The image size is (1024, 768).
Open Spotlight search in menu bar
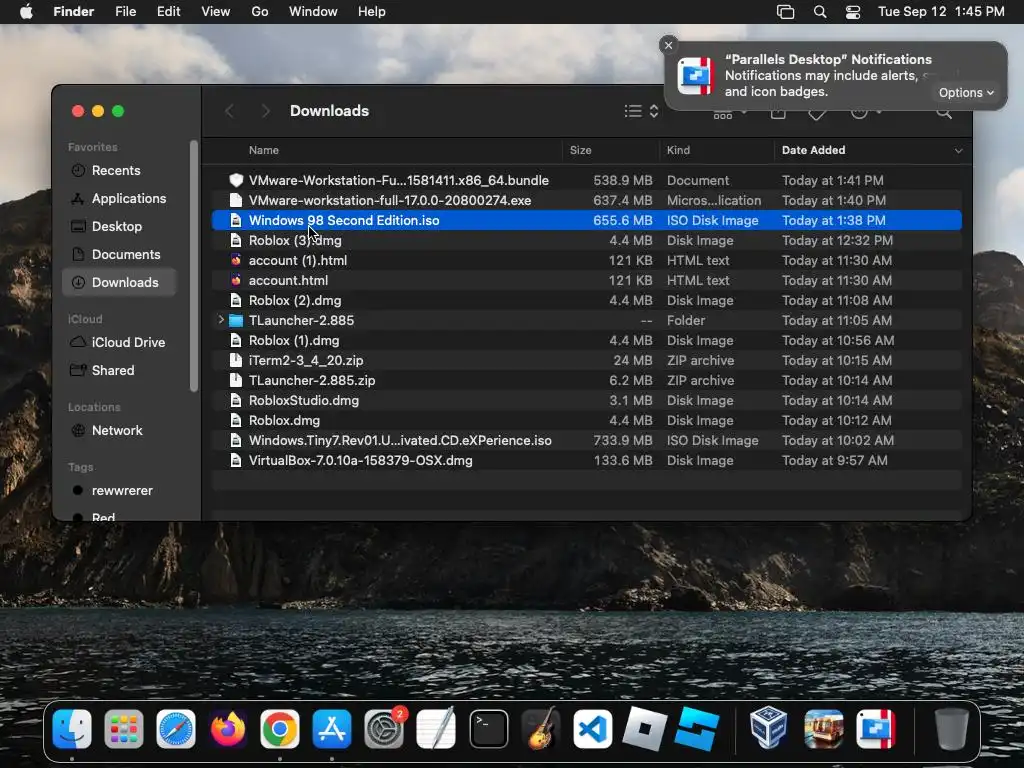(x=820, y=12)
